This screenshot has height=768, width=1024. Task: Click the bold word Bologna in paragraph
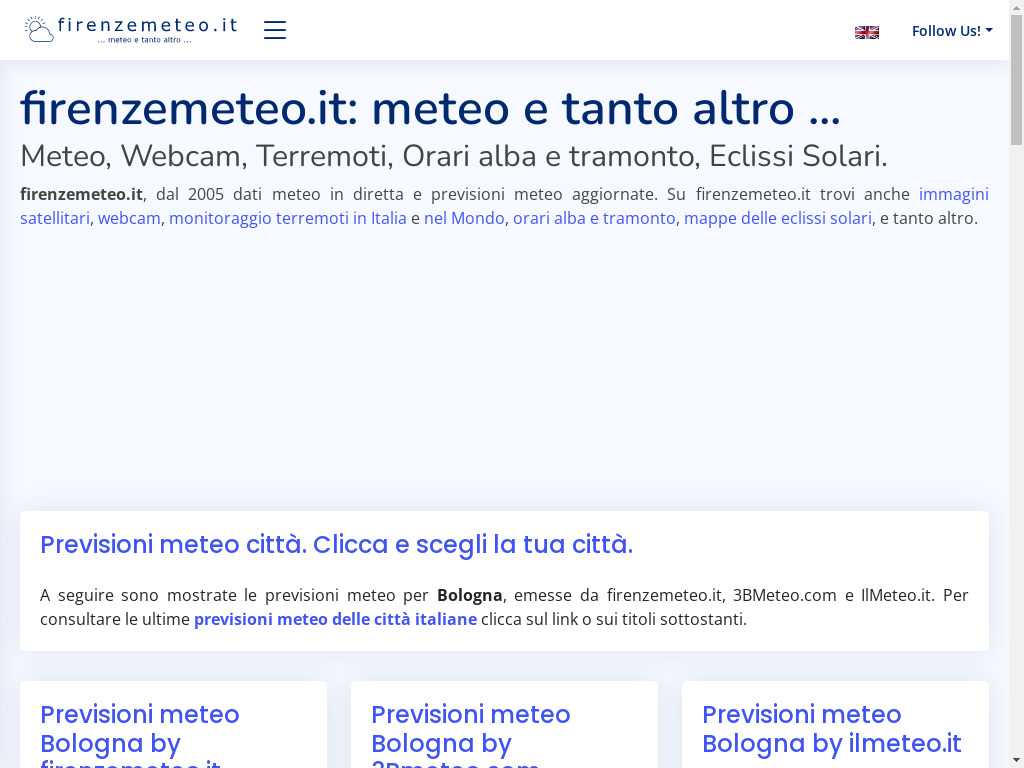tap(470, 596)
